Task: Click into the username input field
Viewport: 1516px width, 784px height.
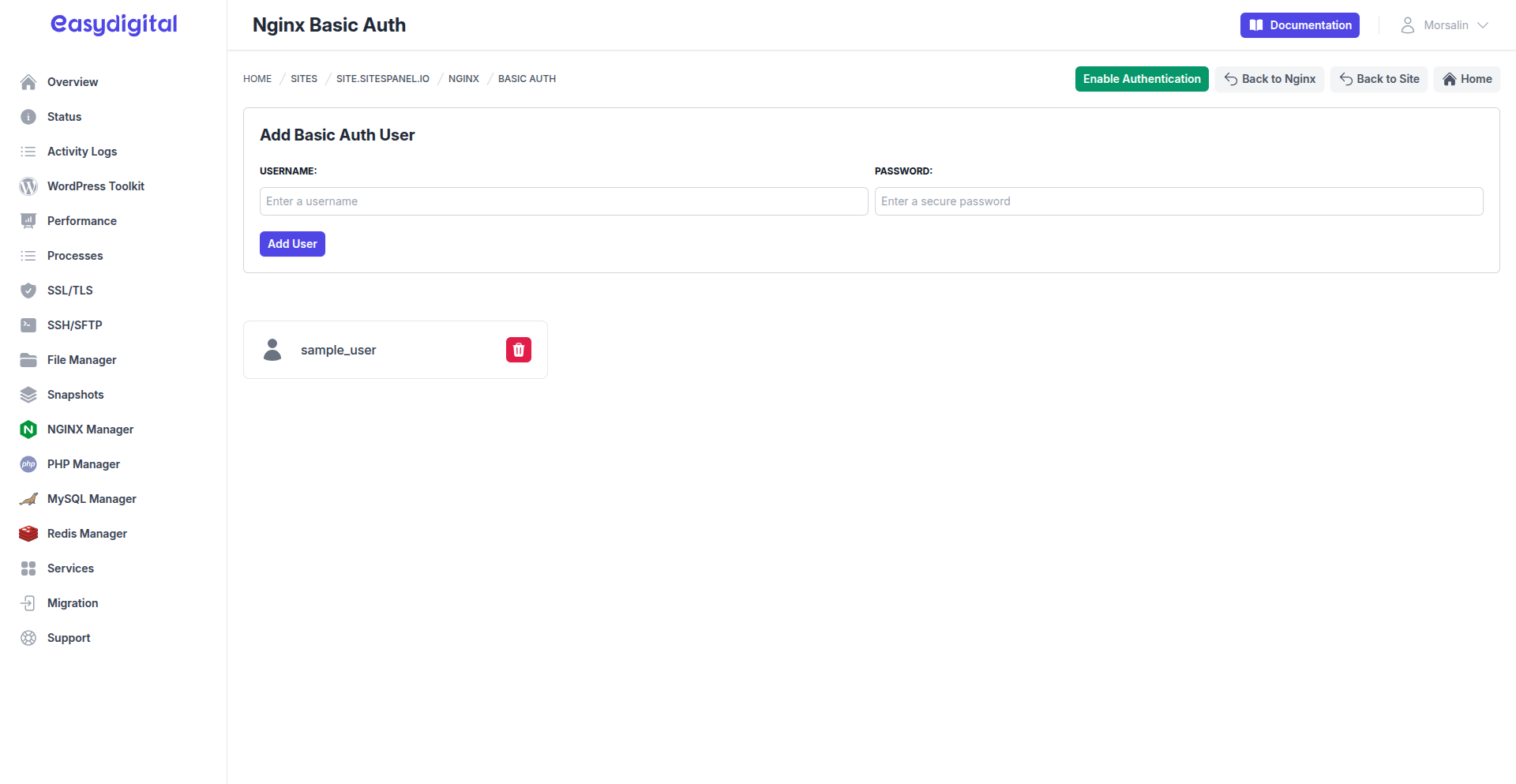Action: (x=563, y=201)
